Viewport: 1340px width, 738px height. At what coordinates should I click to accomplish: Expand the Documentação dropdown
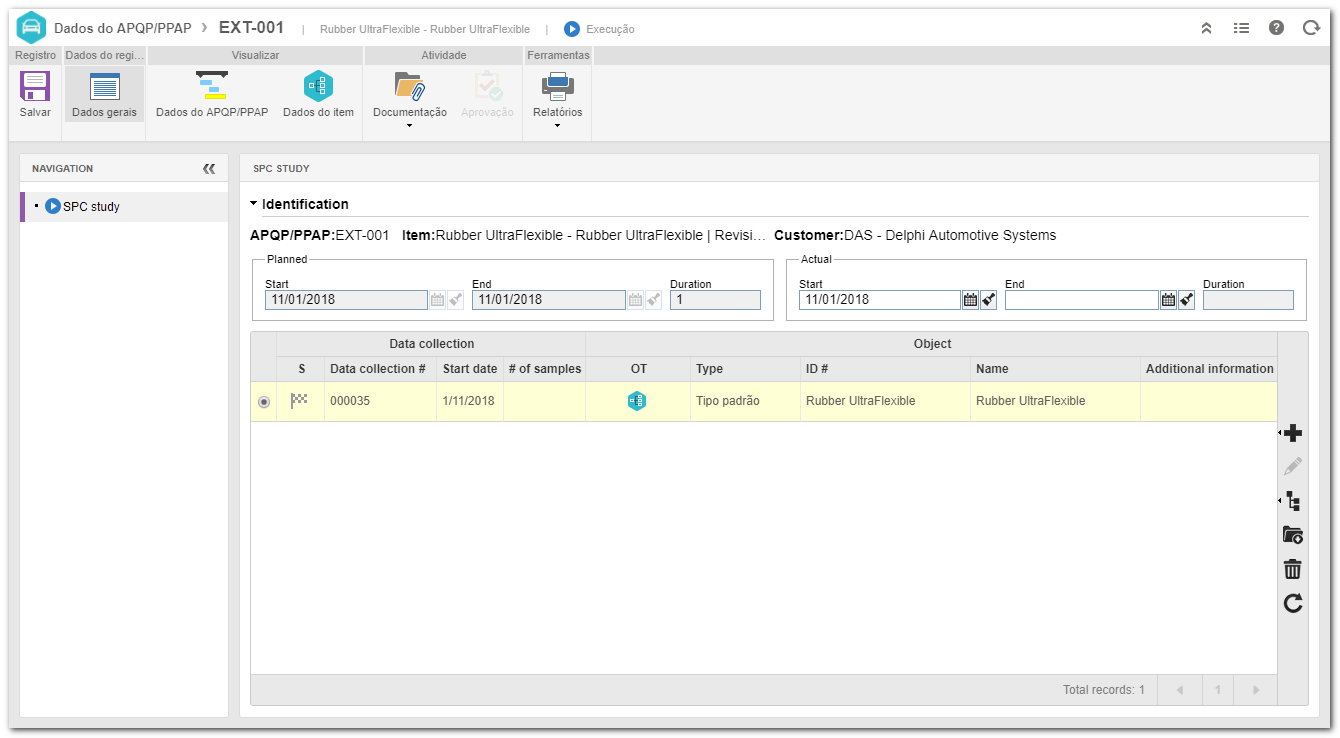coord(410,125)
